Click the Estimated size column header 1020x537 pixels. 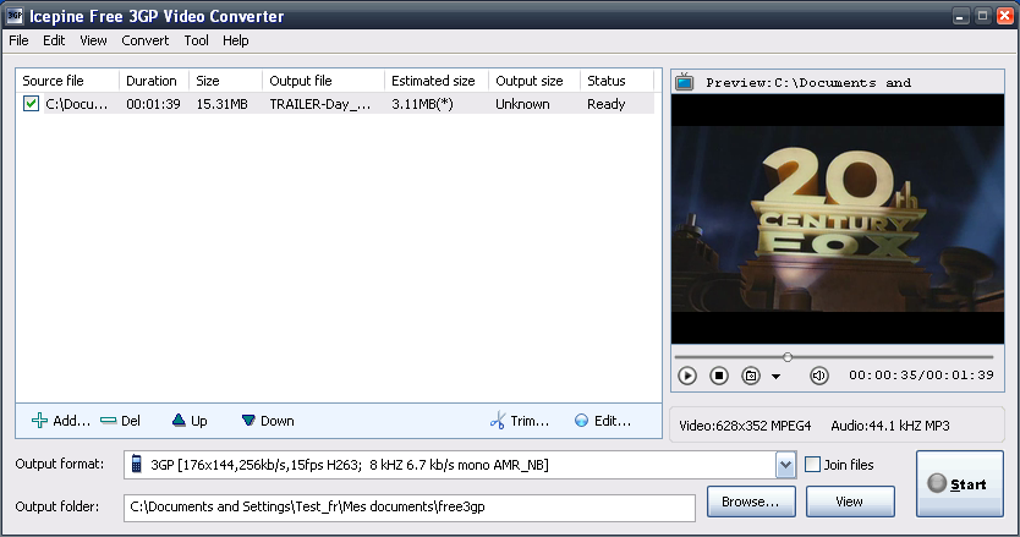click(436, 81)
